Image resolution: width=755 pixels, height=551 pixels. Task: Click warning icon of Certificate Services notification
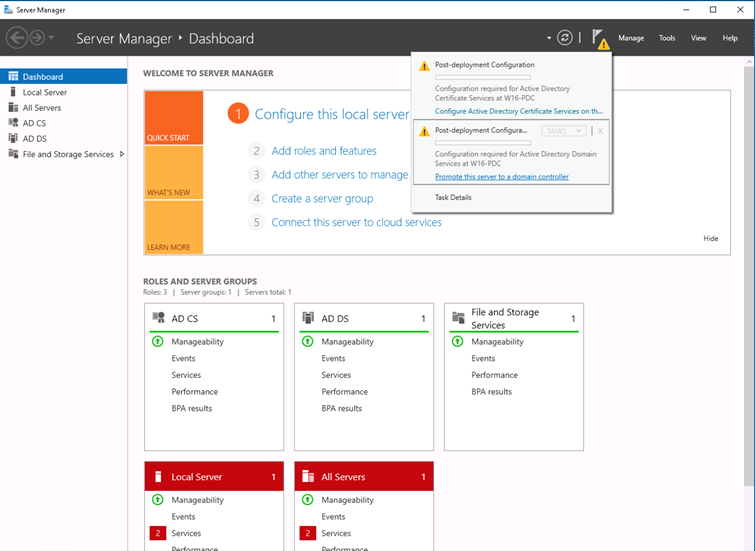tap(424, 66)
